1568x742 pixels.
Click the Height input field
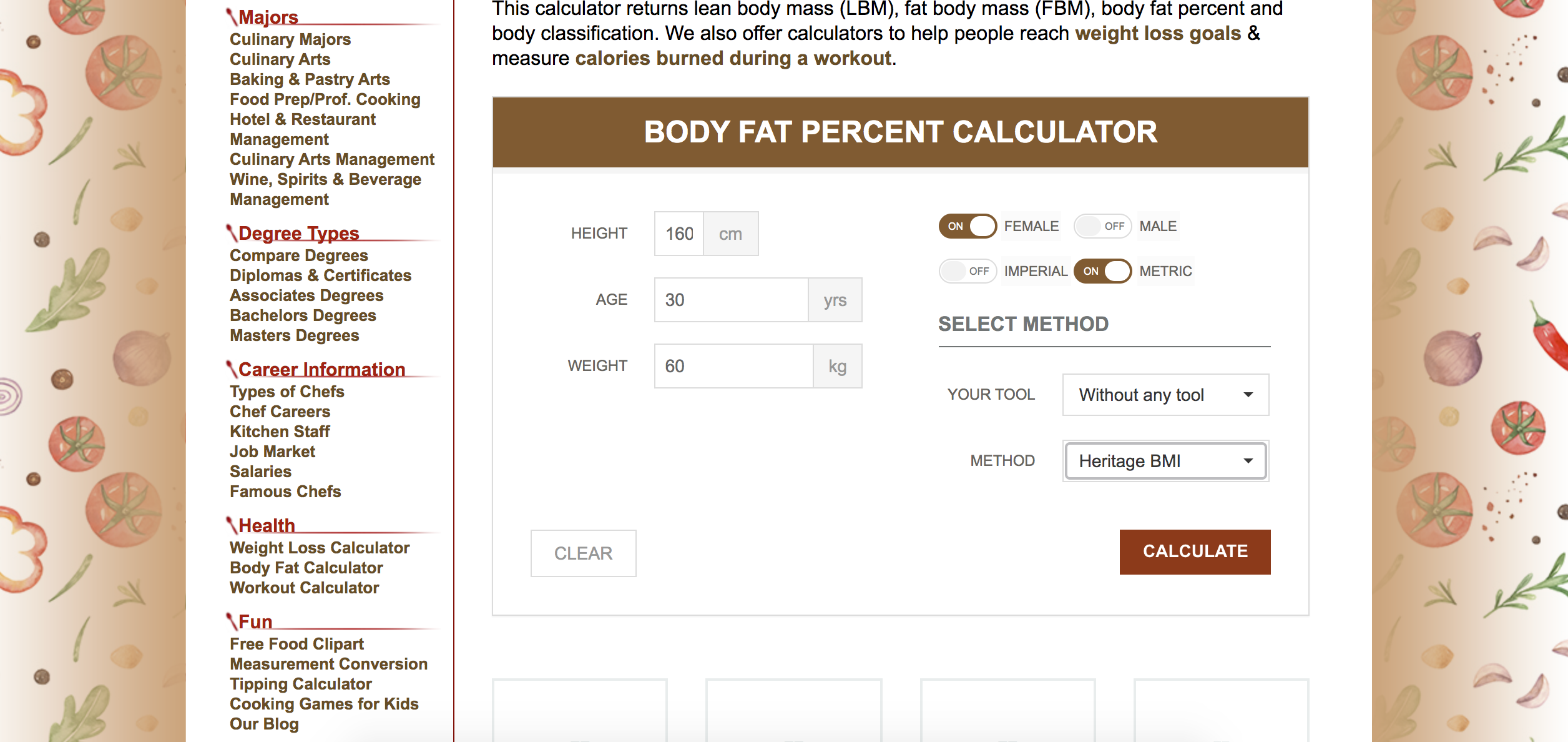[679, 234]
